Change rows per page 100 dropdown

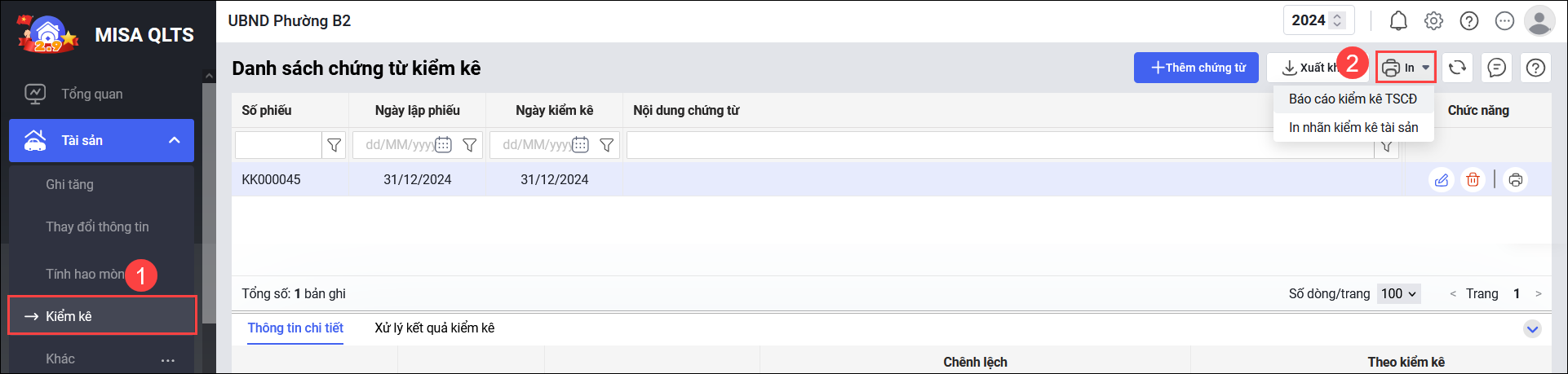1399,293
